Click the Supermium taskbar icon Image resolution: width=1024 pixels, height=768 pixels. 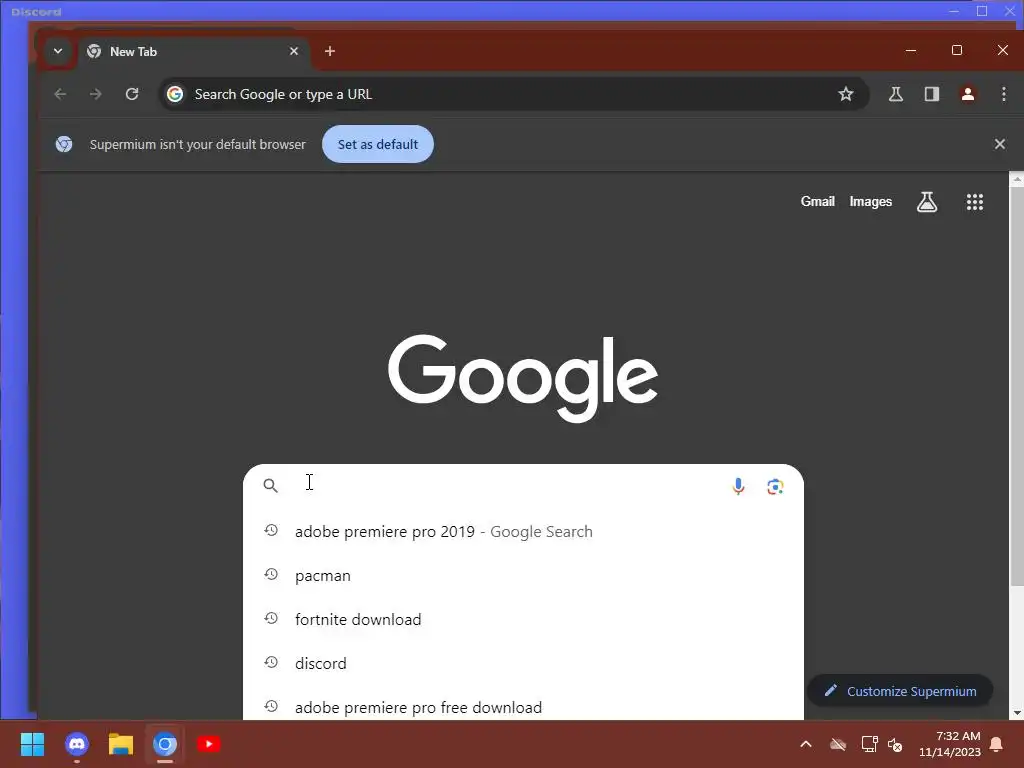(165, 744)
